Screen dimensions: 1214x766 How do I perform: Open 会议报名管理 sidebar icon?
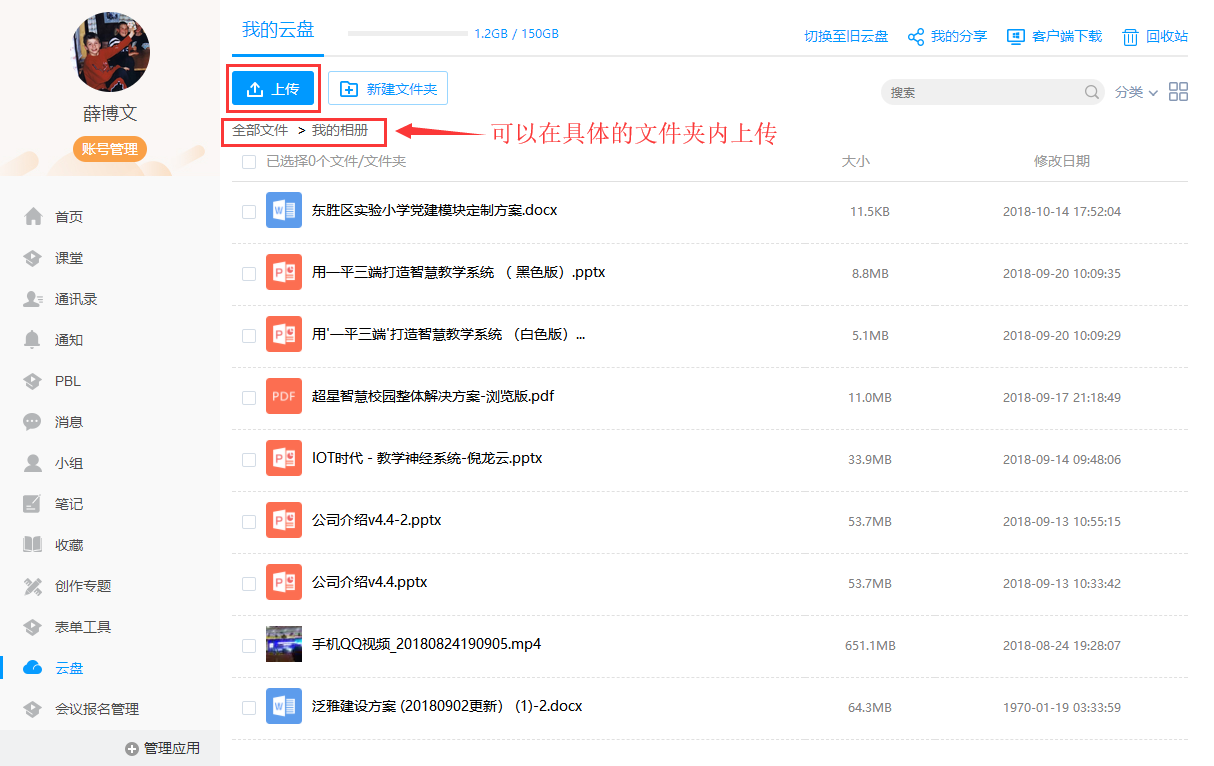(33, 709)
